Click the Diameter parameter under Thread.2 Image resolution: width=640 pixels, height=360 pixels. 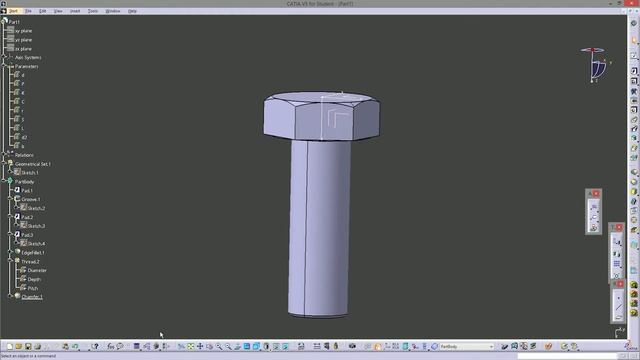click(x=37, y=271)
